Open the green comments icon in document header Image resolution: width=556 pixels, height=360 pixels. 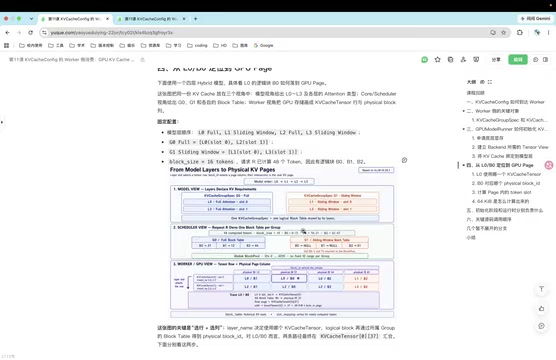[424, 60]
